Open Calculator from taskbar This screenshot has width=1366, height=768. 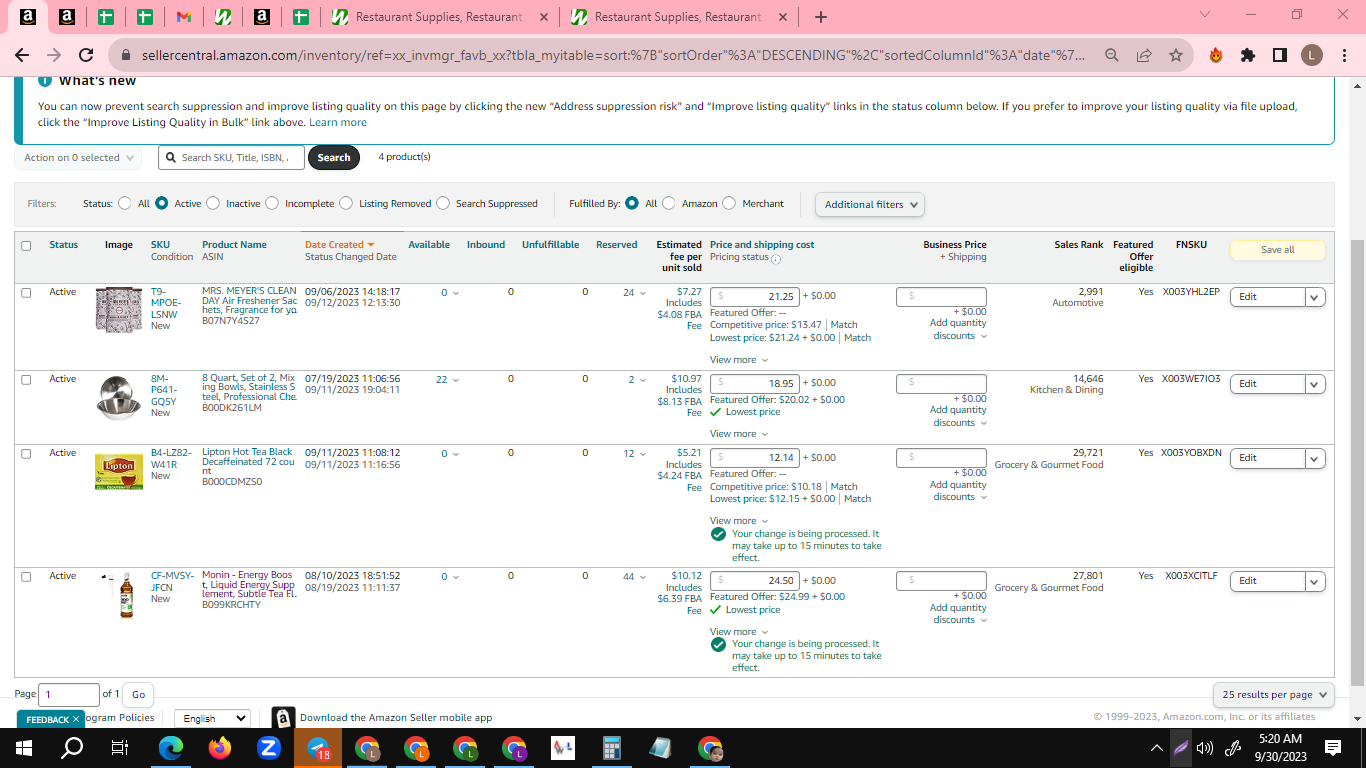[612, 747]
